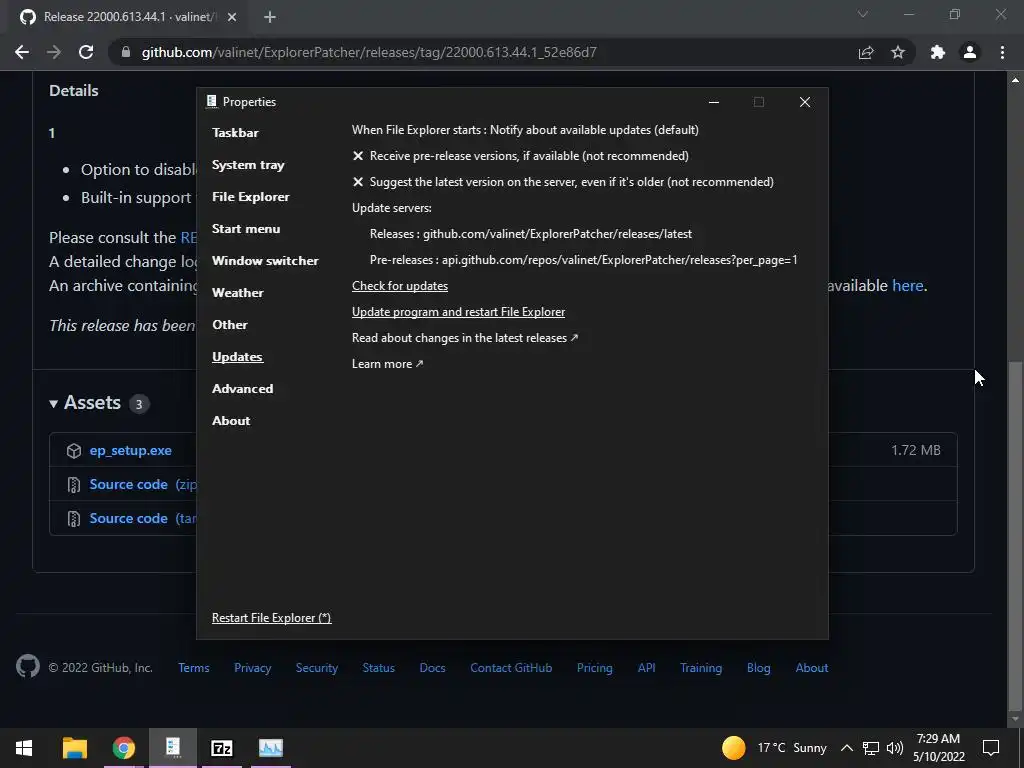The image size is (1024, 768).
Task: Show hidden system tray icons
Action: (x=846, y=748)
